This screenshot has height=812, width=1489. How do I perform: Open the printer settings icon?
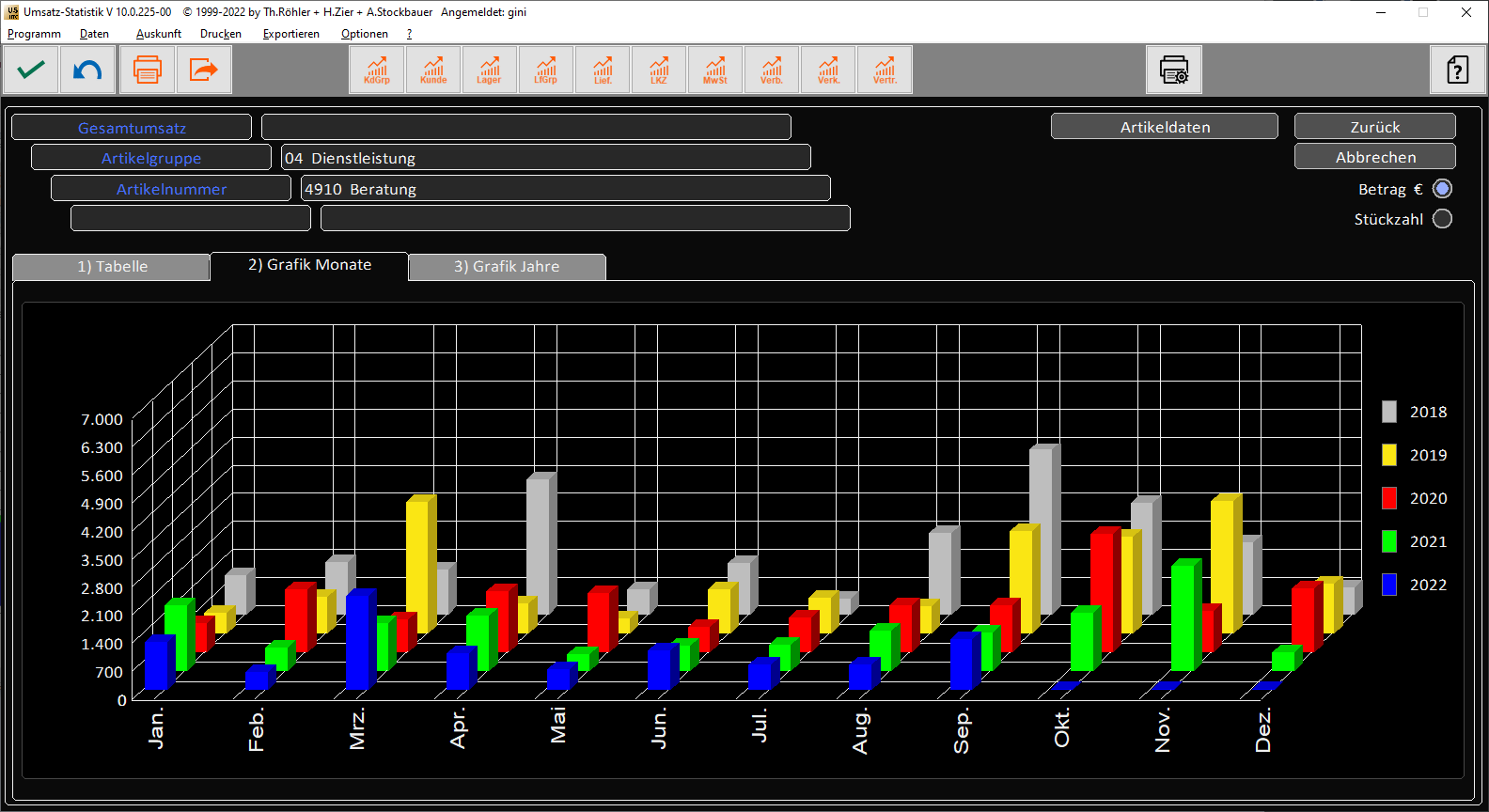(1174, 70)
